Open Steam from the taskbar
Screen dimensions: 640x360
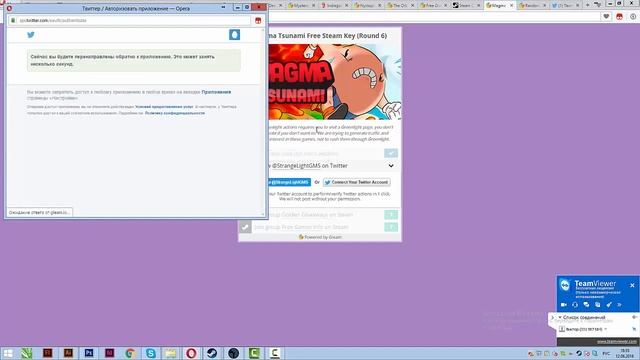212,353
